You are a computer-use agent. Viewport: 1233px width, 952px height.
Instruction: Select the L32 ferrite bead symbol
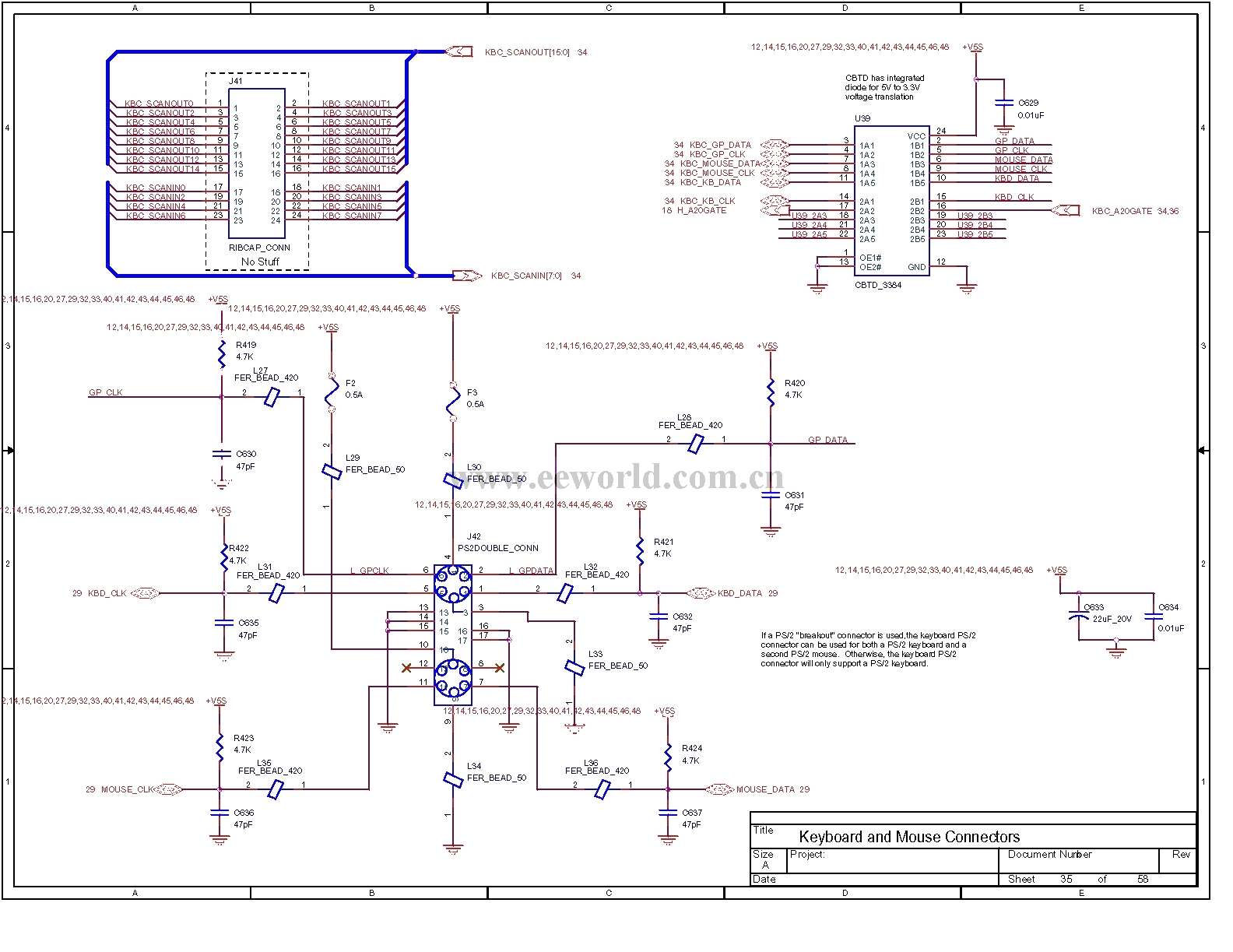(565, 593)
